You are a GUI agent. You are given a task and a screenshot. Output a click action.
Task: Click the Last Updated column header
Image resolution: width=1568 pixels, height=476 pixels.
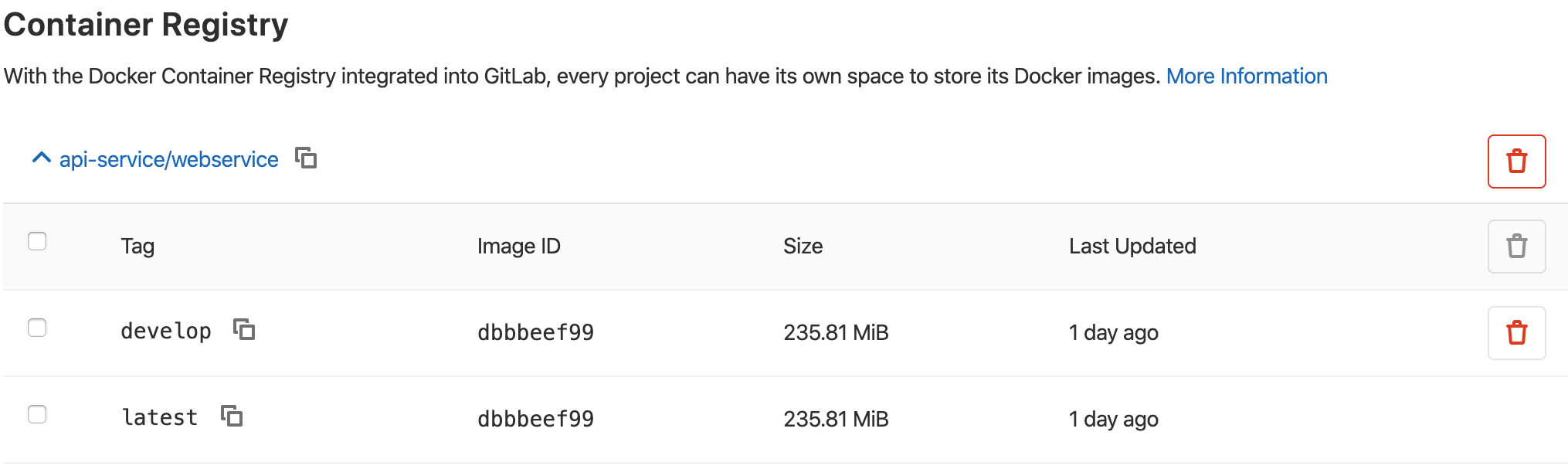(x=1132, y=246)
